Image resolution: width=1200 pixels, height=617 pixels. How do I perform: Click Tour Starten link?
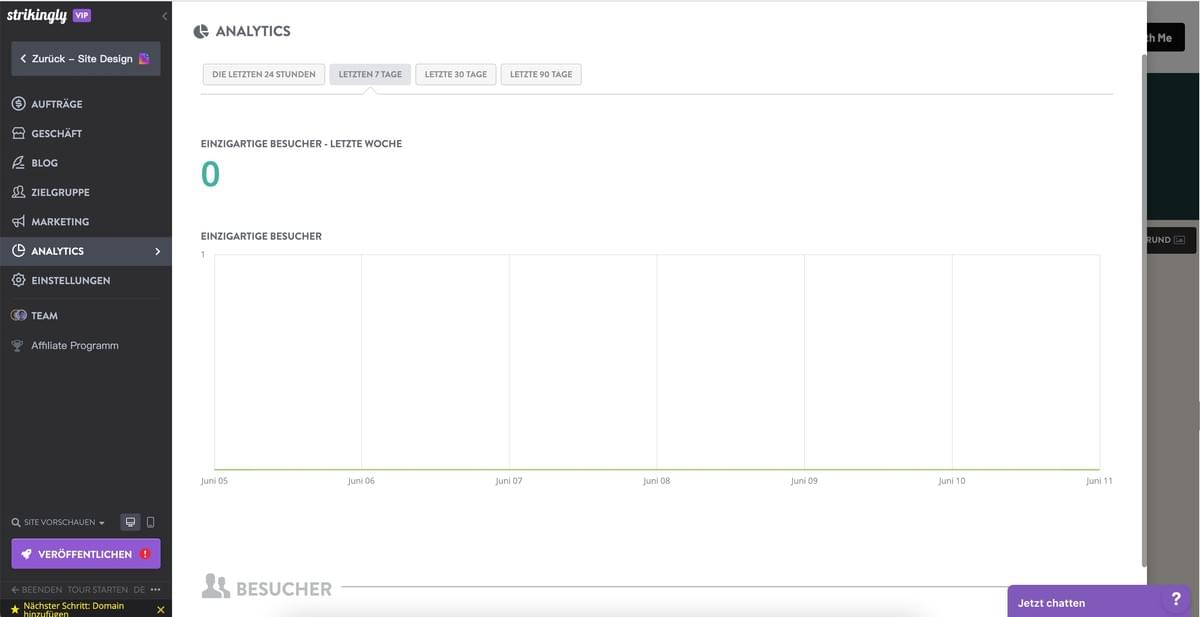point(98,590)
